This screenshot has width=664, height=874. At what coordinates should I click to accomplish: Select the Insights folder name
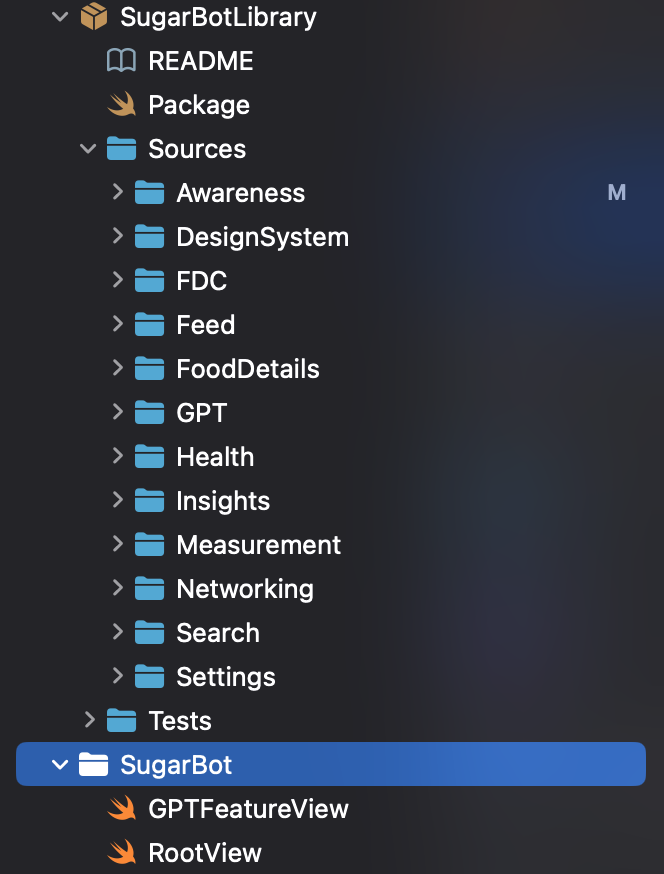click(x=223, y=501)
